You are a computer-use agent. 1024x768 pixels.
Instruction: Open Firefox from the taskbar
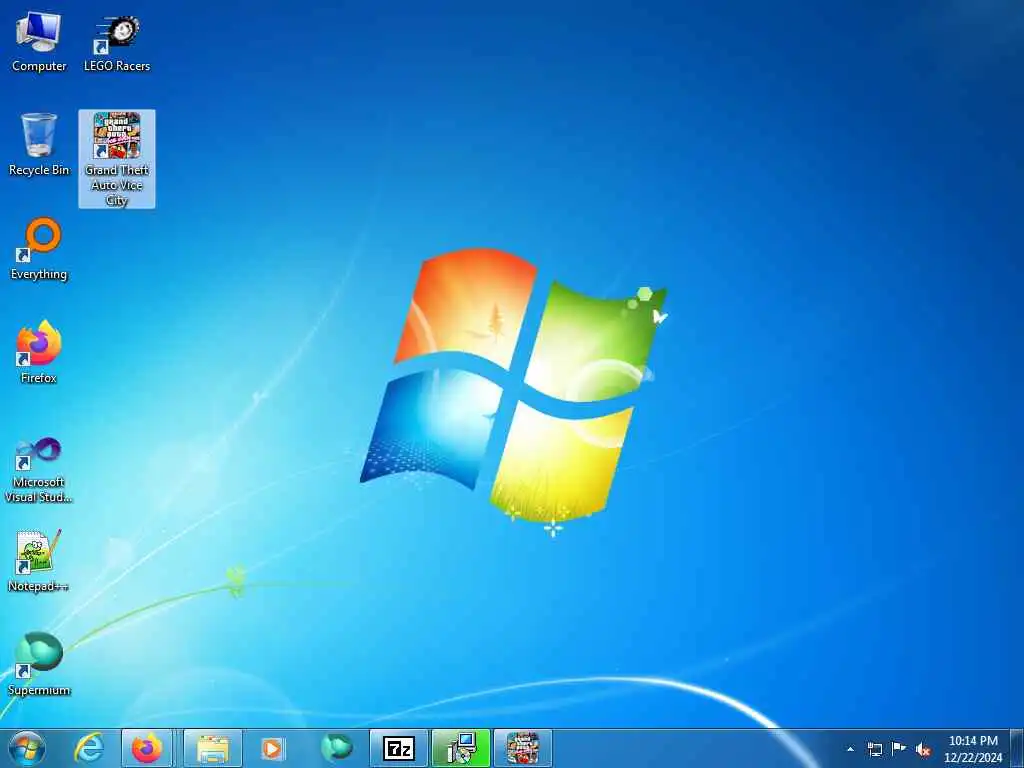point(147,748)
